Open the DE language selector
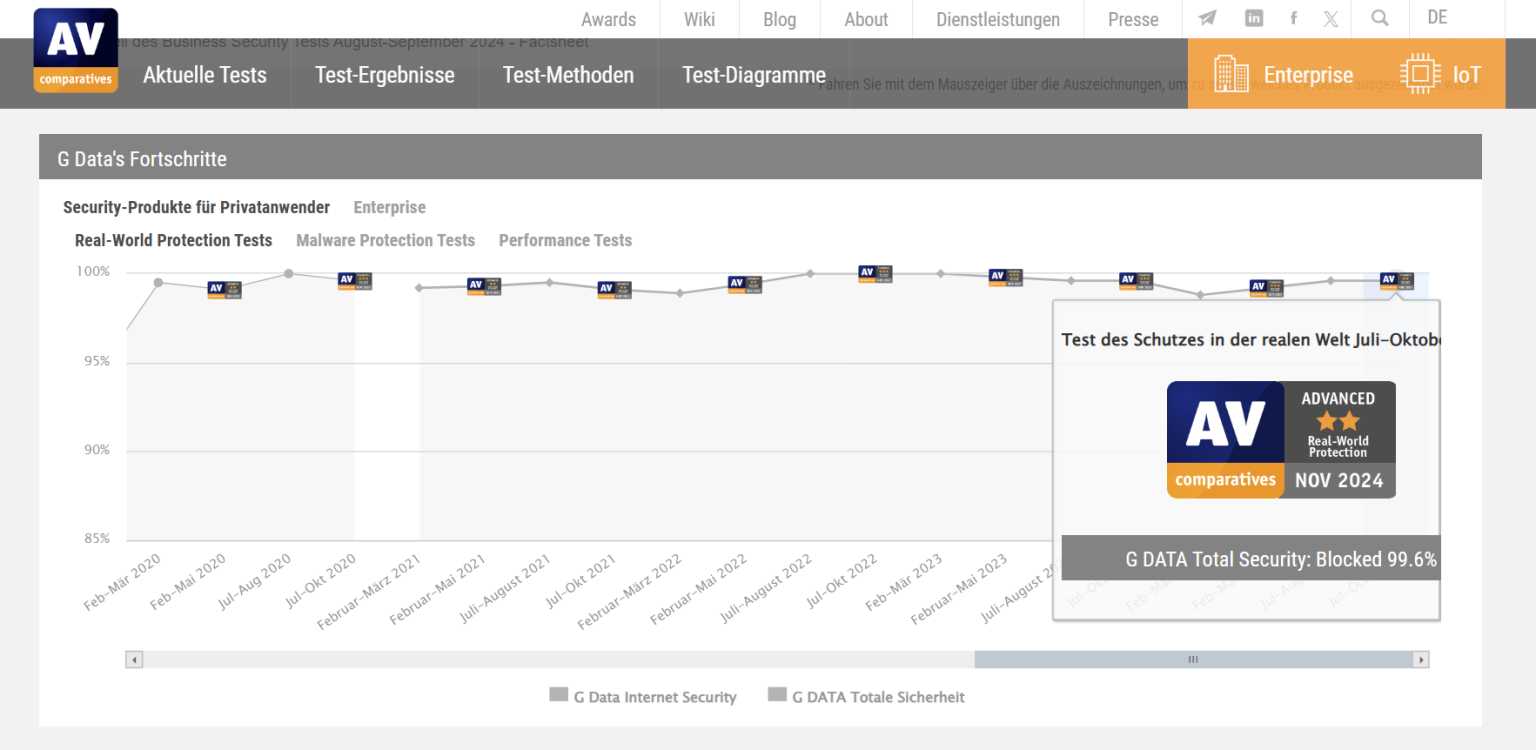The width and height of the screenshot is (1536, 750). coord(1437,18)
